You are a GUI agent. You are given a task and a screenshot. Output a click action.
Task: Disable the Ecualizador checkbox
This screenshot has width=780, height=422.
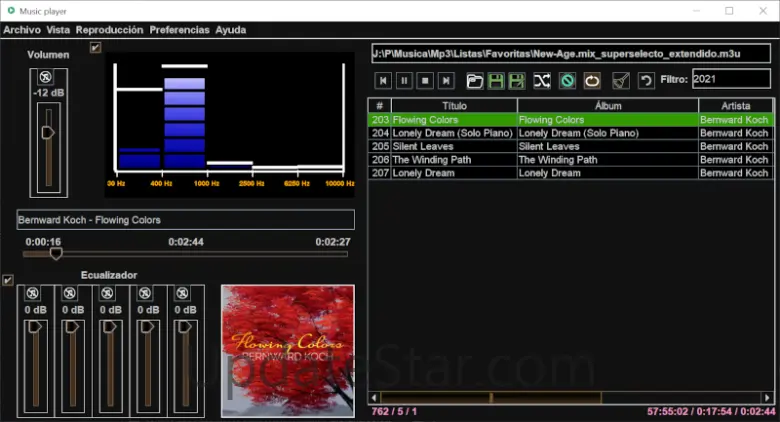tap(8, 280)
